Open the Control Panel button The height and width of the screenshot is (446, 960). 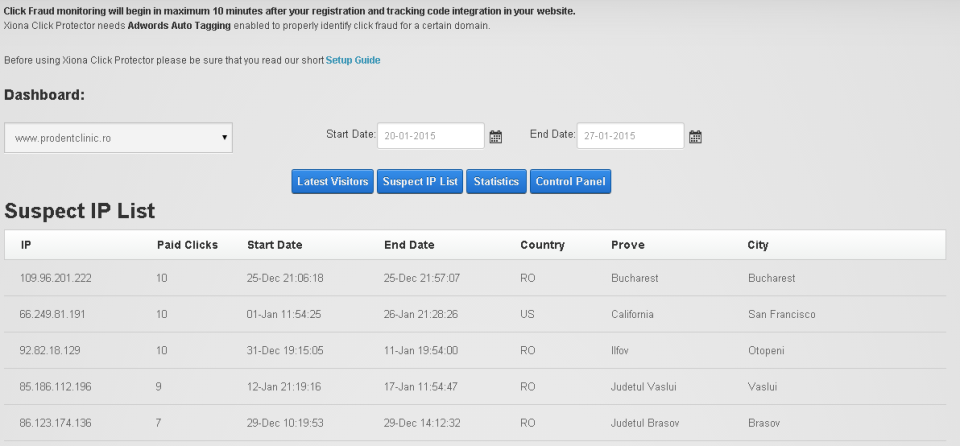click(570, 182)
